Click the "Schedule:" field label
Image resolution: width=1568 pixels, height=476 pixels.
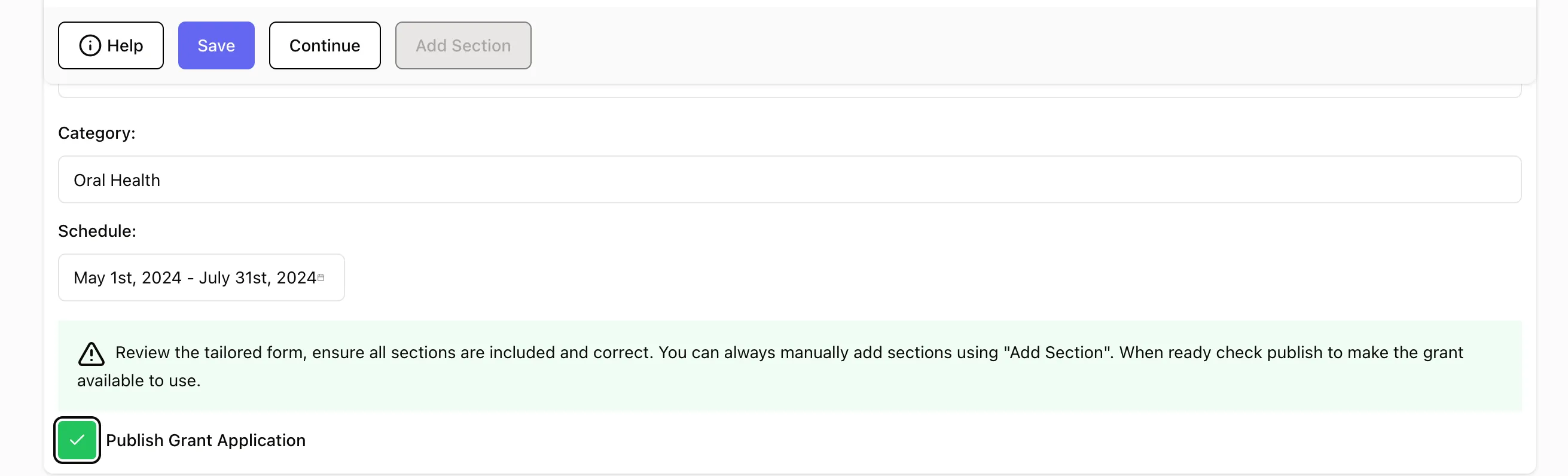[x=97, y=231]
